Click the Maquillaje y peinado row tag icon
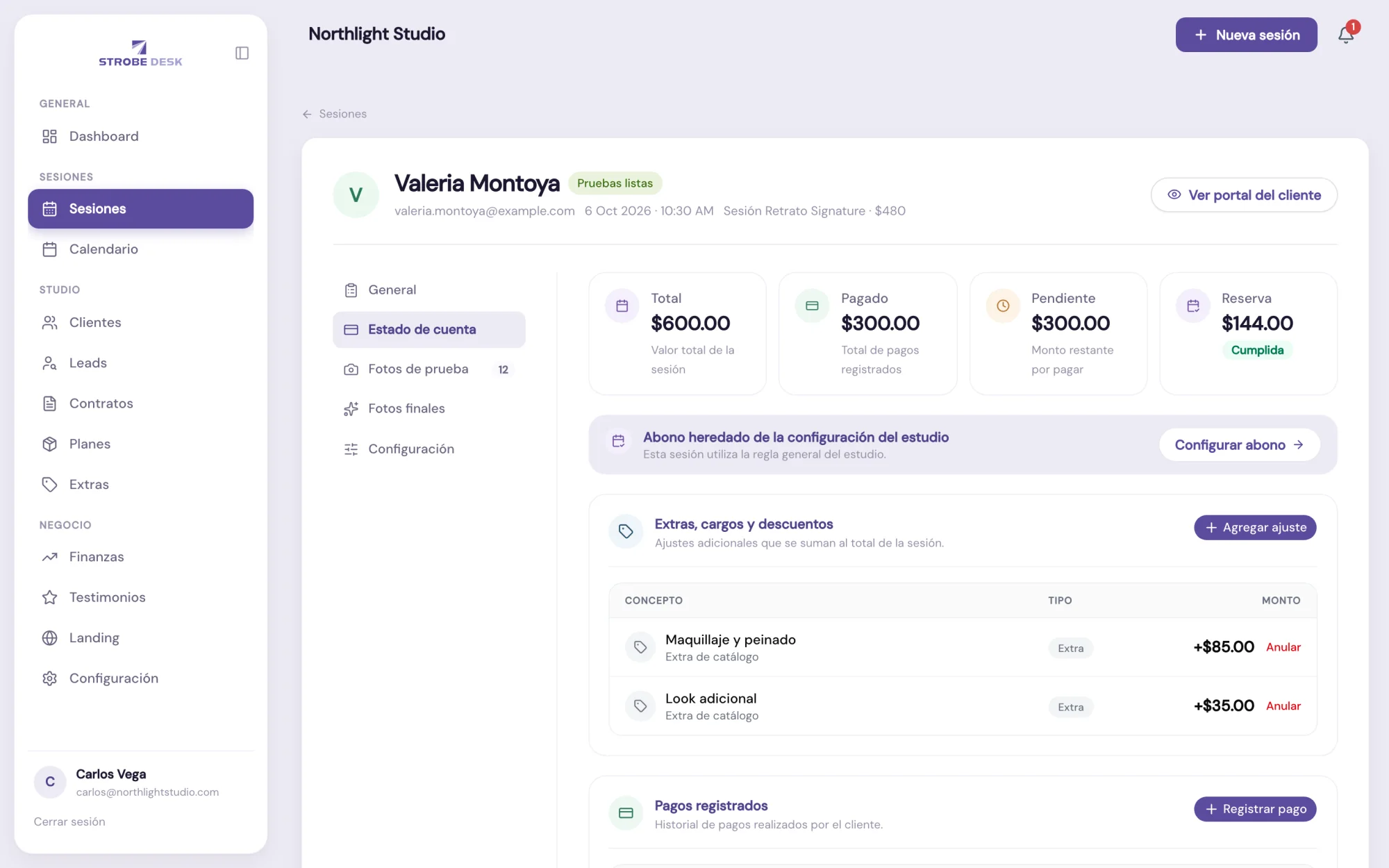Image resolution: width=1389 pixels, height=868 pixels. click(x=640, y=647)
